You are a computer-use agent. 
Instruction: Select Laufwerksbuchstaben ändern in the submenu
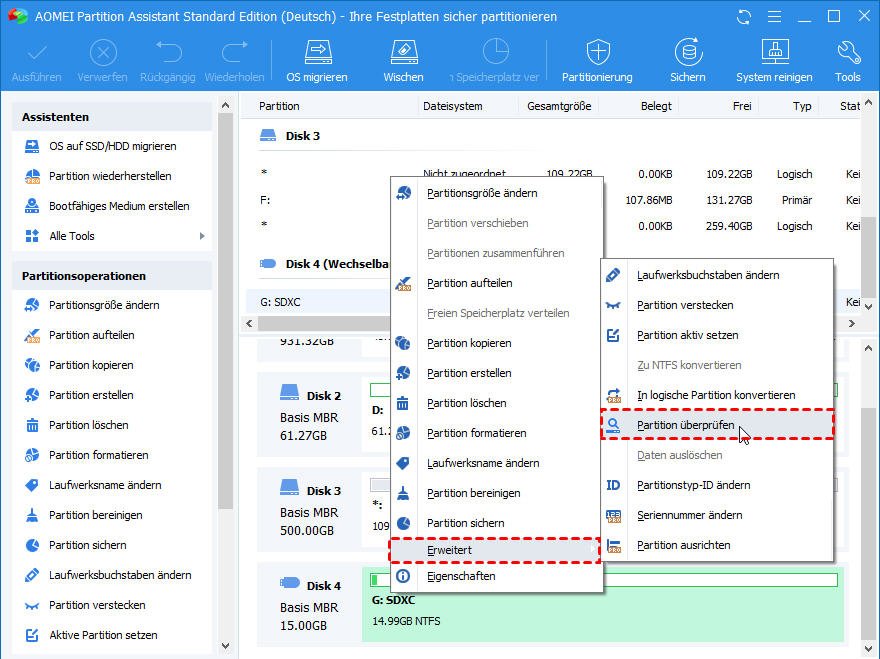pos(717,275)
